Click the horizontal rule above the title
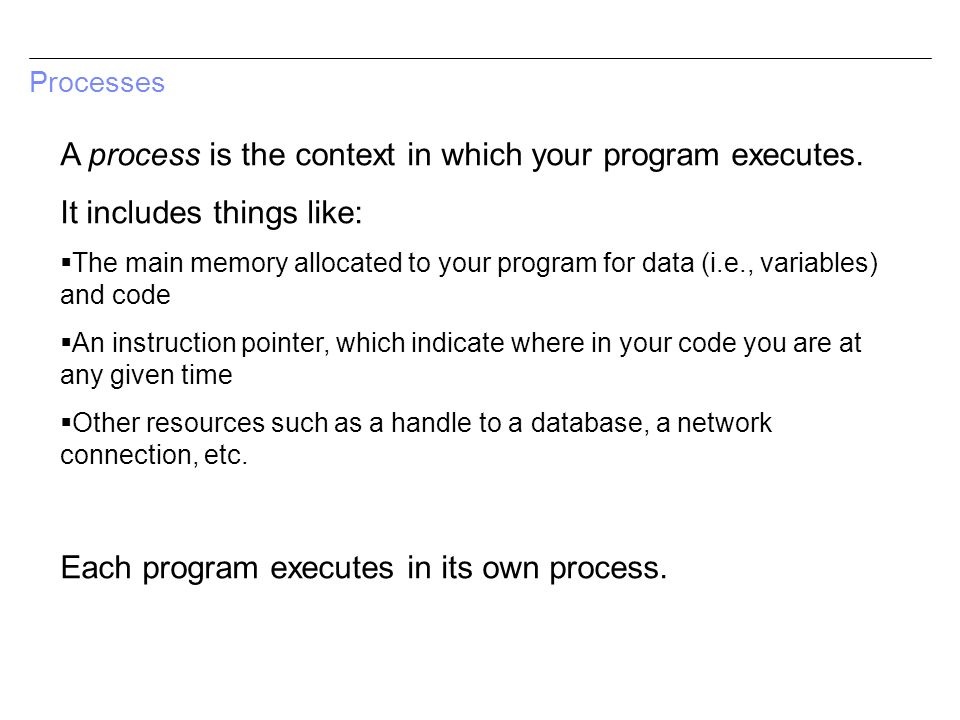960x720 pixels. [x=480, y=59]
